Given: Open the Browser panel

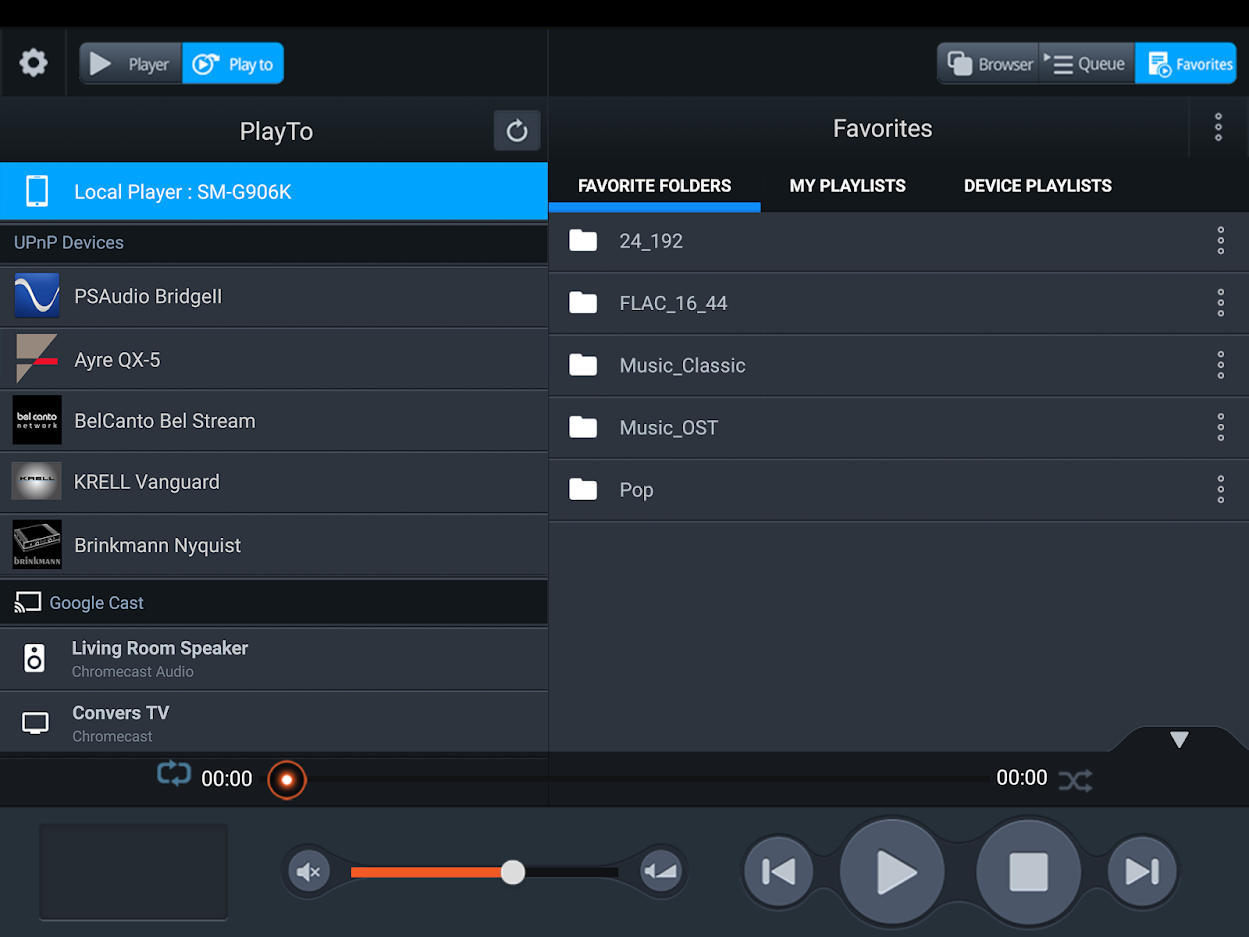Looking at the screenshot, I should (x=989, y=64).
